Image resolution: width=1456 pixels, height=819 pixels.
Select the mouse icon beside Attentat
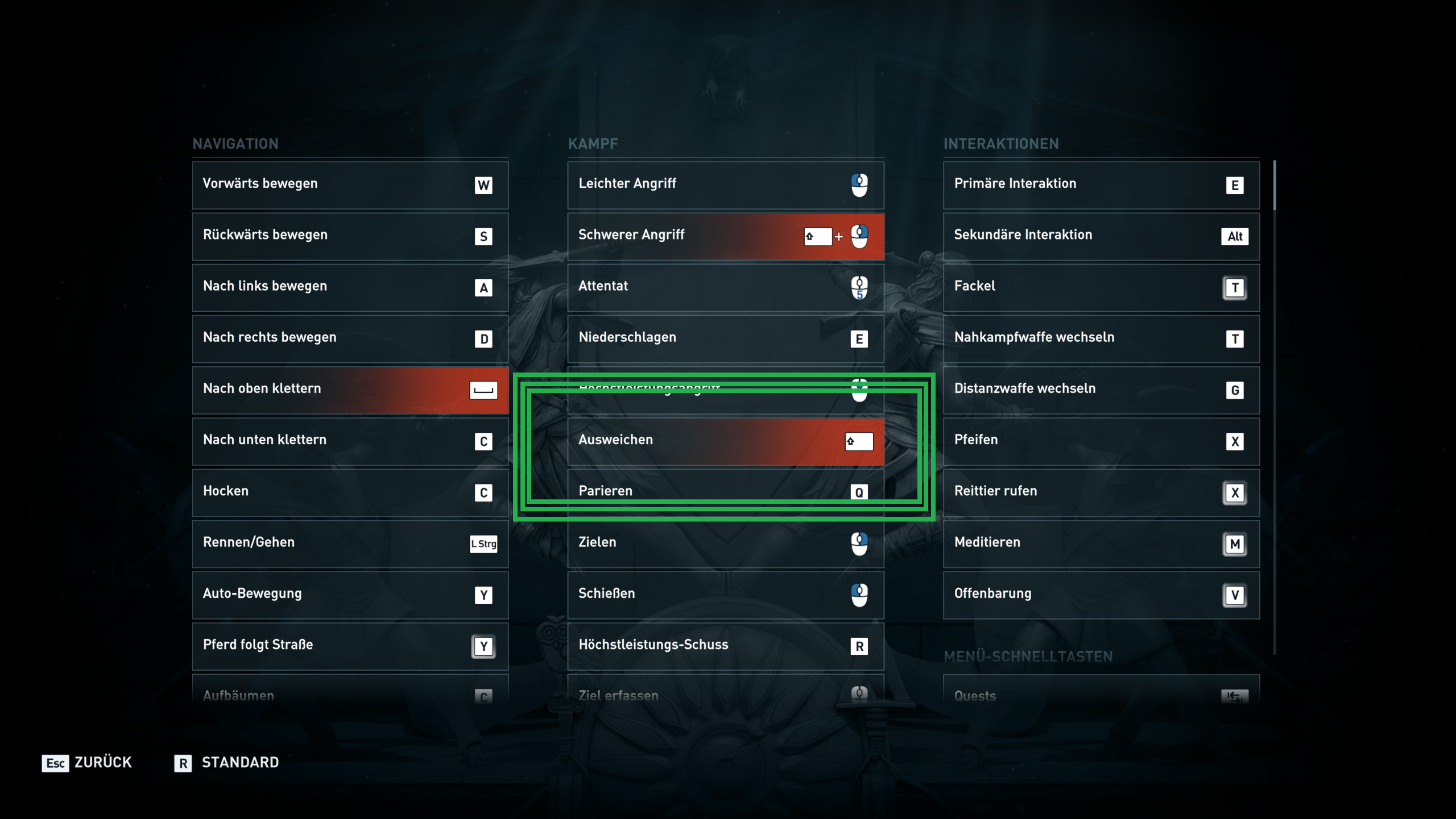tap(859, 288)
